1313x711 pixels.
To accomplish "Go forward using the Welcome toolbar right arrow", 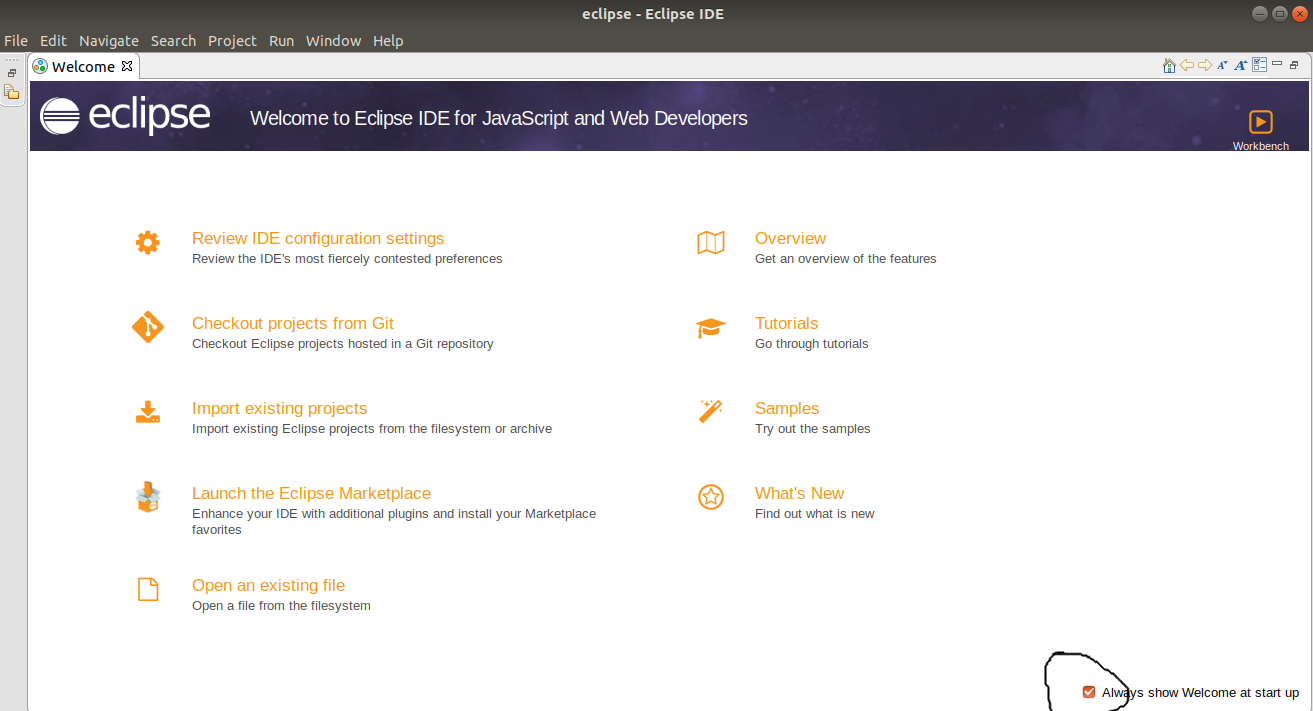I will 1204,66.
